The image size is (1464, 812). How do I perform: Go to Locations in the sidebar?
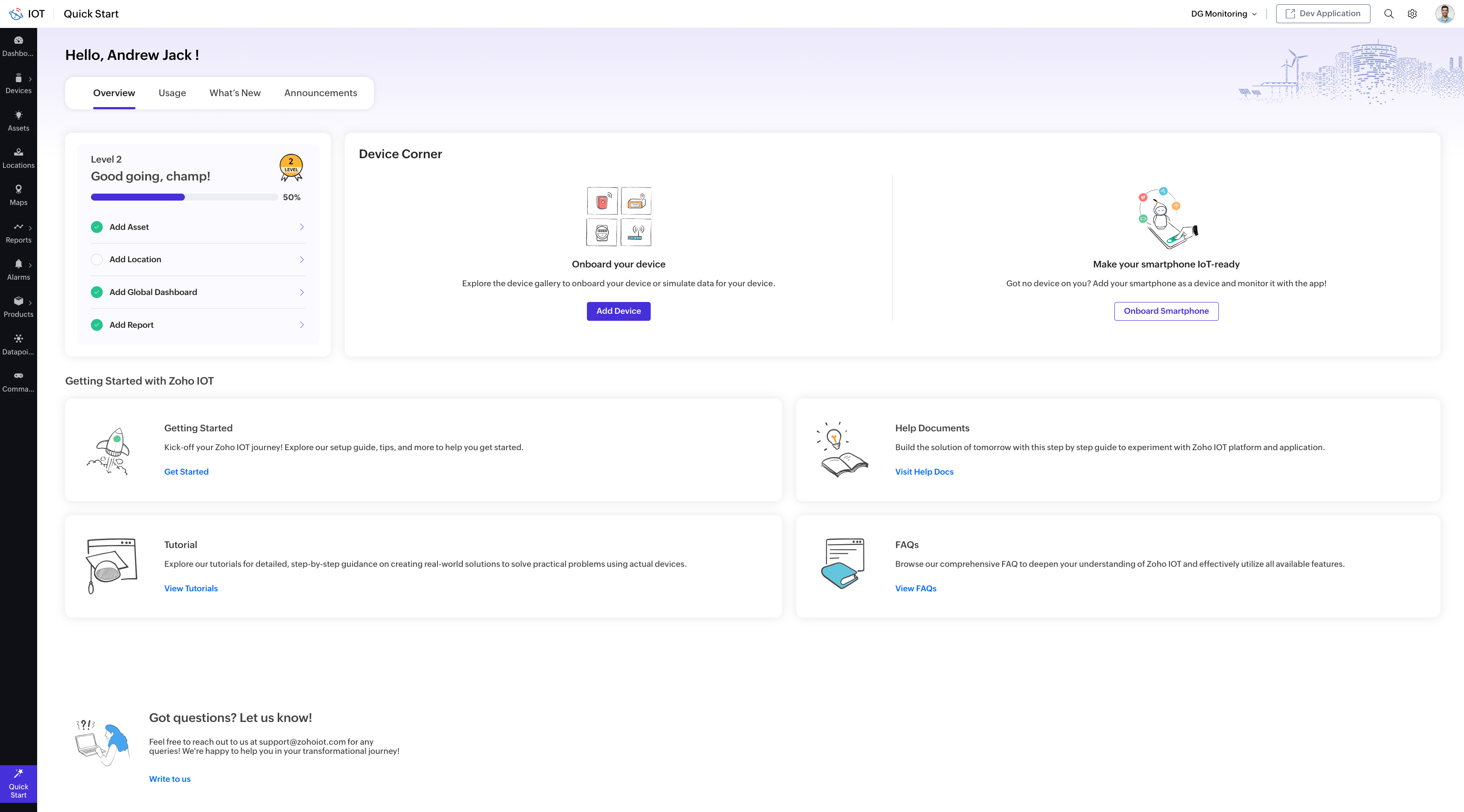click(18, 158)
